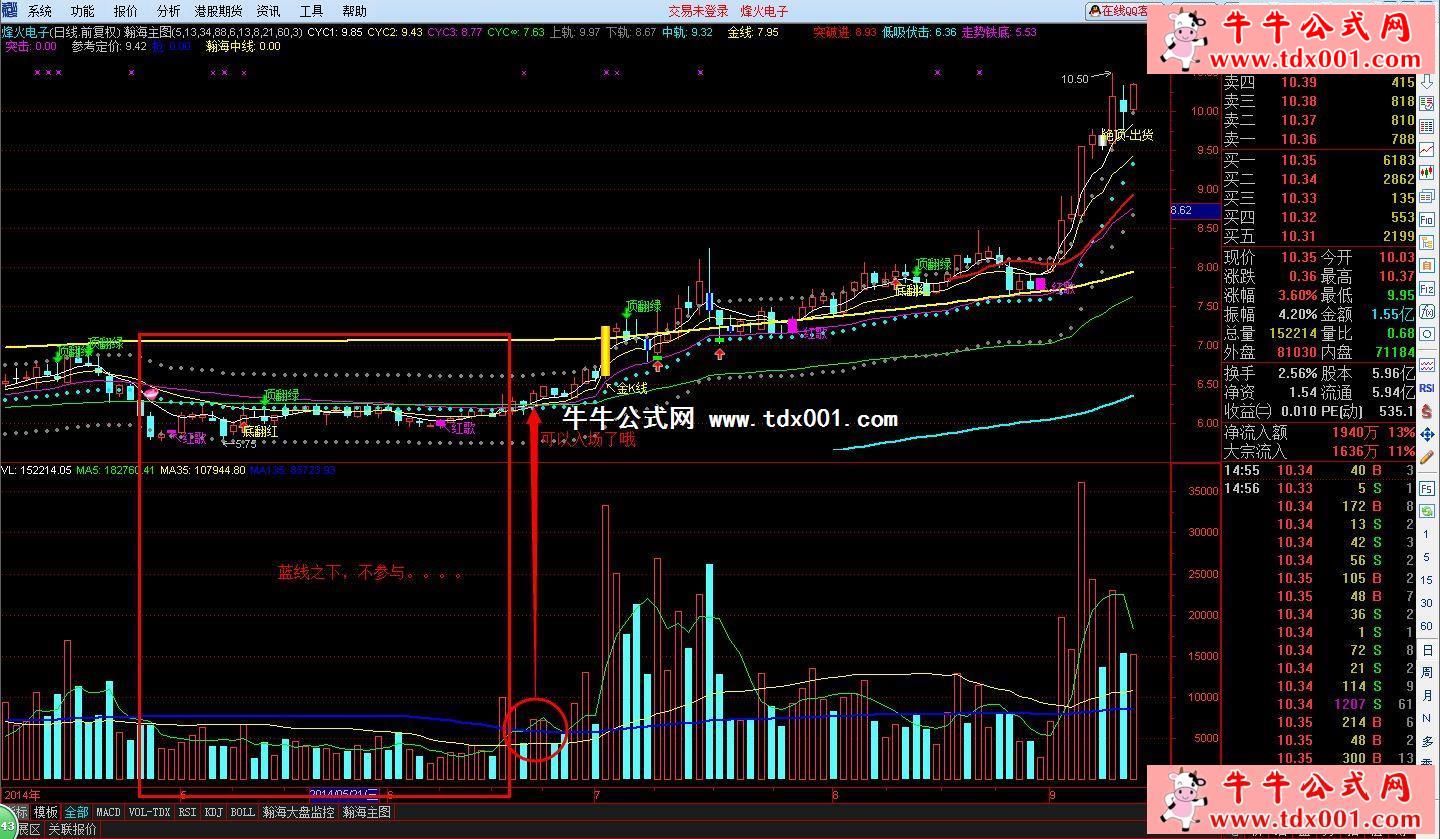Select the MACD indicator tab
The width and height of the screenshot is (1440, 839).
tap(108, 812)
